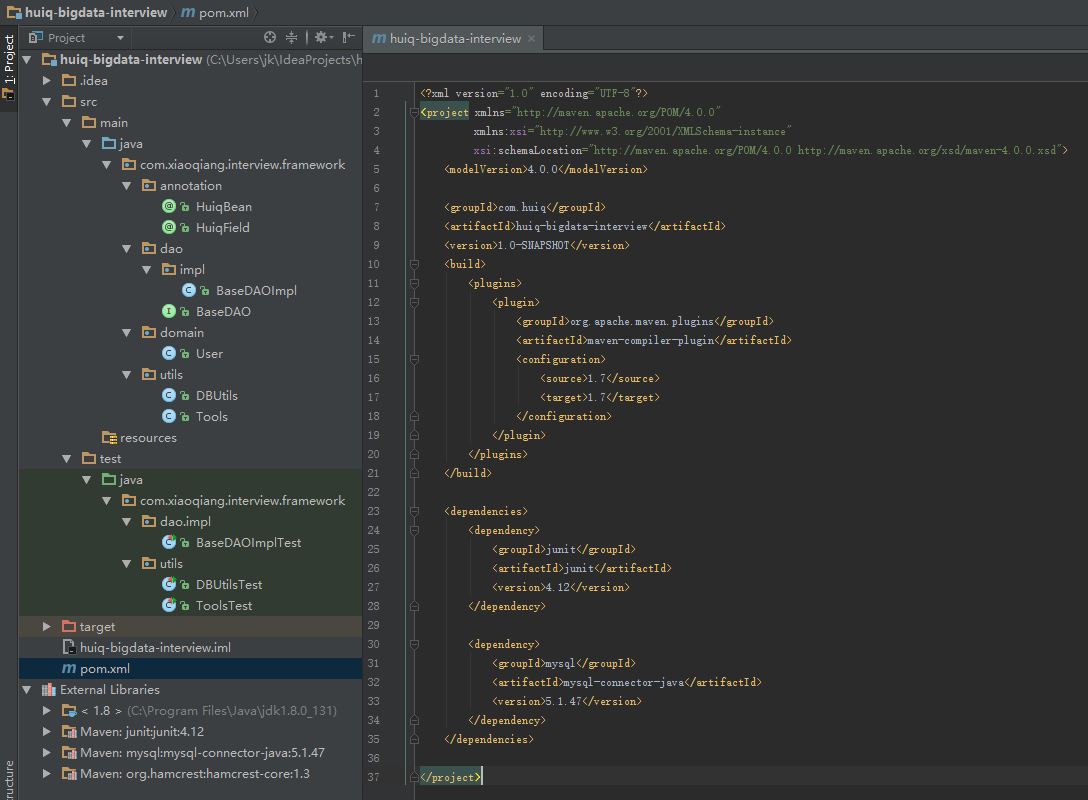This screenshot has height=800, width=1088.
Task: Click the 1.0-SNAPSHOT version line
Action: [x=536, y=246]
